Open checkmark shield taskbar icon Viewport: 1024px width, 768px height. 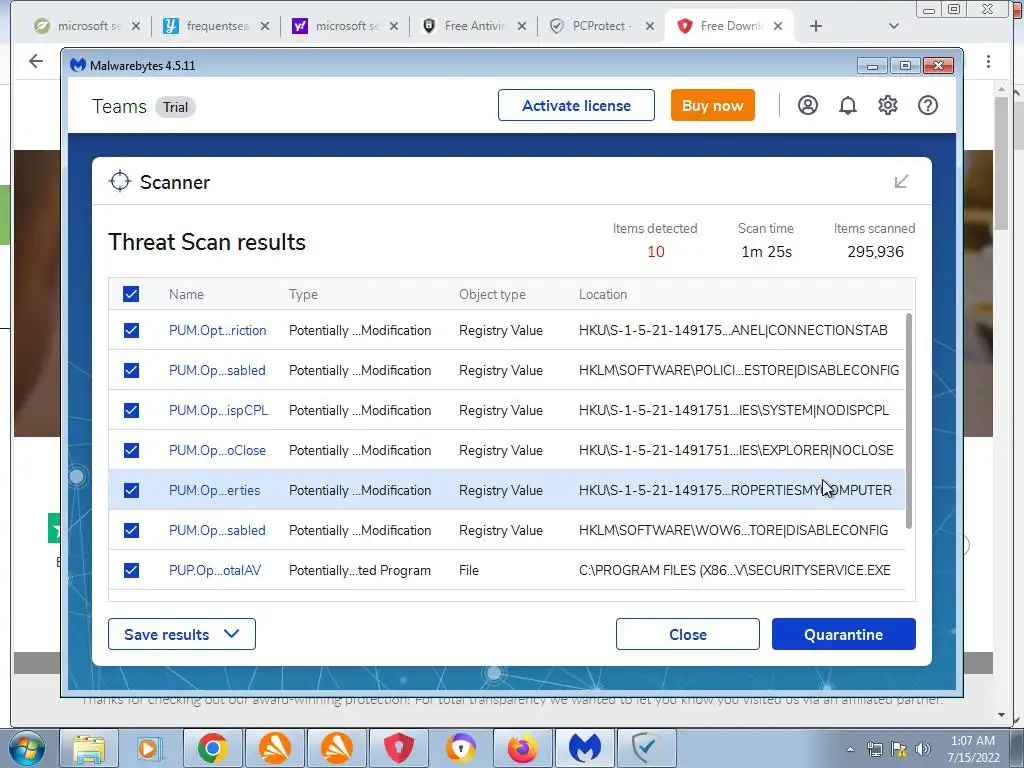point(646,748)
